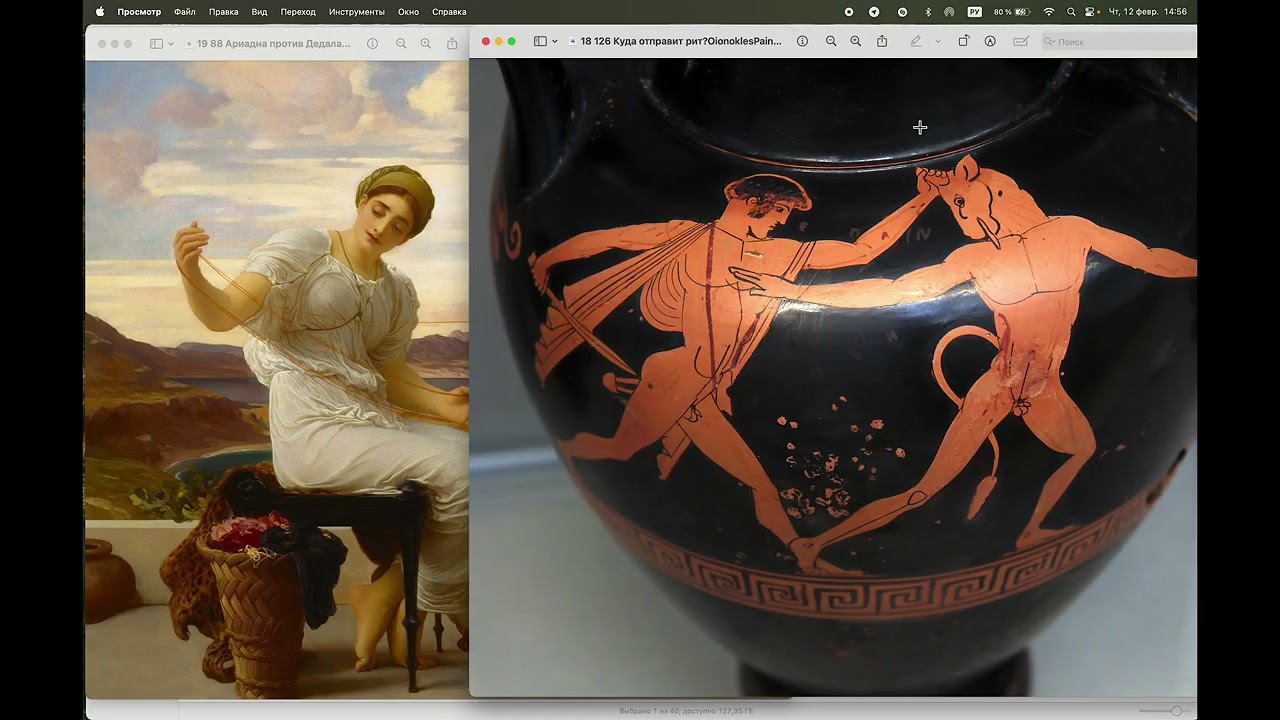
Task: Click the Finder status text about 40 items
Action: point(686,711)
